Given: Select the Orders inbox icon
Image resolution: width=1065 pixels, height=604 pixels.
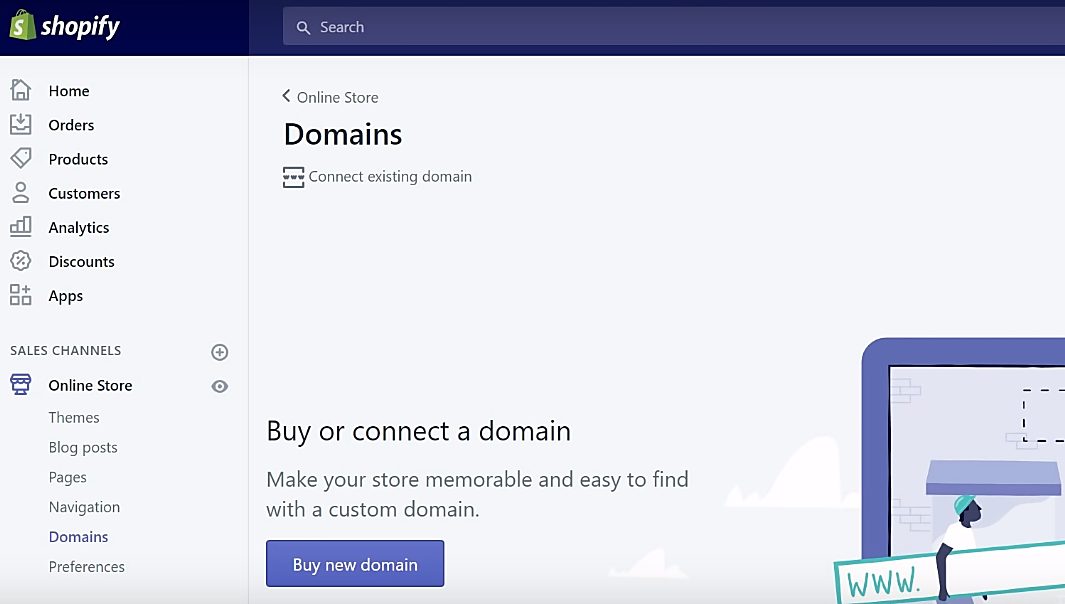Looking at the screenshot, I should click(20, 124).
